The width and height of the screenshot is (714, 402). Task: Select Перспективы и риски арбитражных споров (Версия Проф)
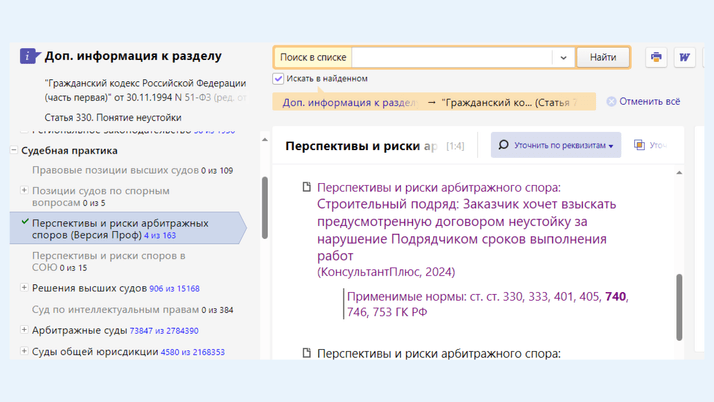tap(128, 228)
